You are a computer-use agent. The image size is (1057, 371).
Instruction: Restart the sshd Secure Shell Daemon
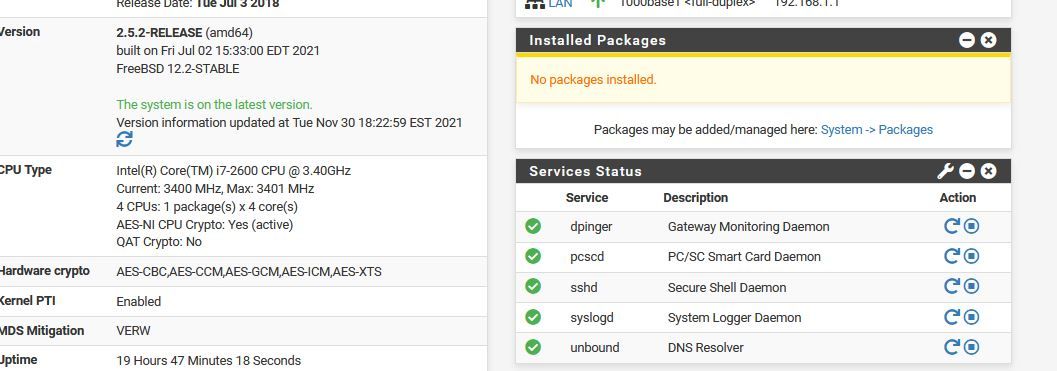(x=951, y=287)
